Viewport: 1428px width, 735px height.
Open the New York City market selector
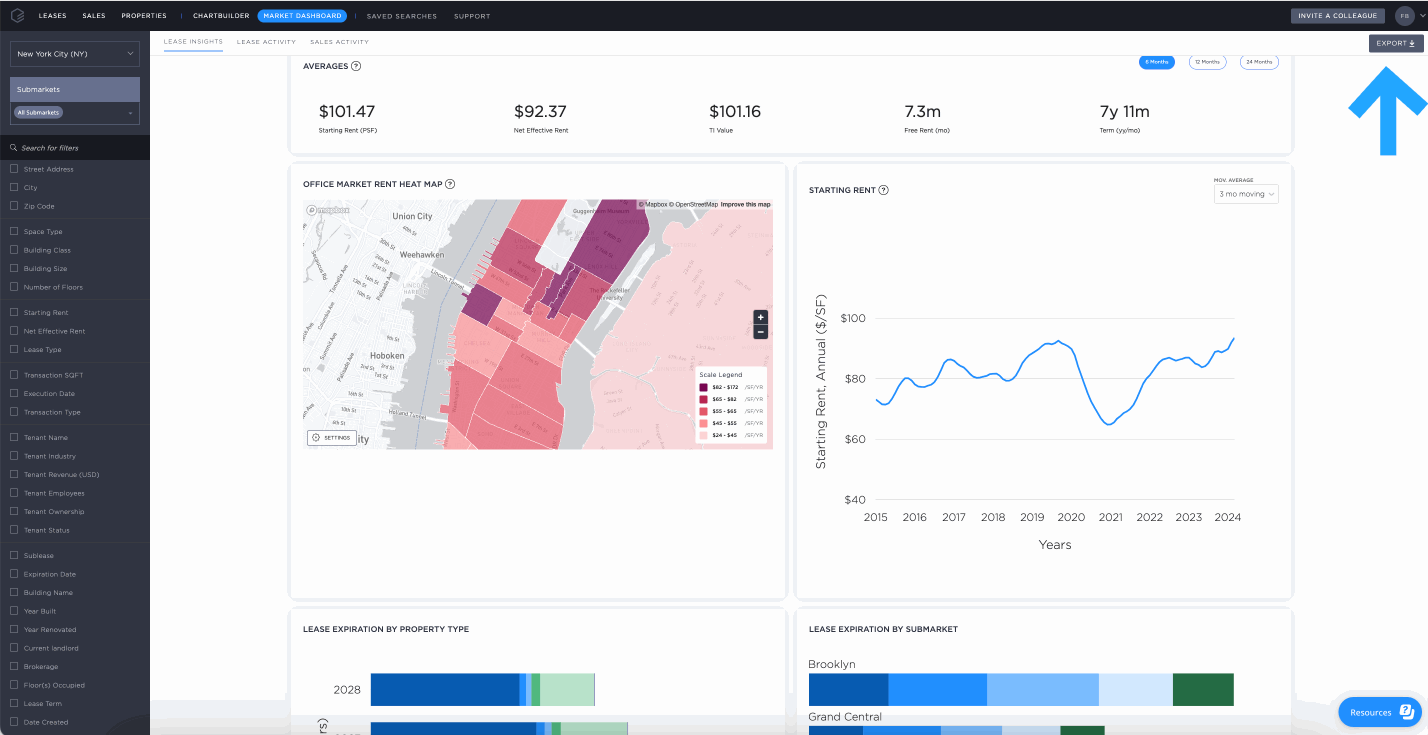[x=74, y=51]
